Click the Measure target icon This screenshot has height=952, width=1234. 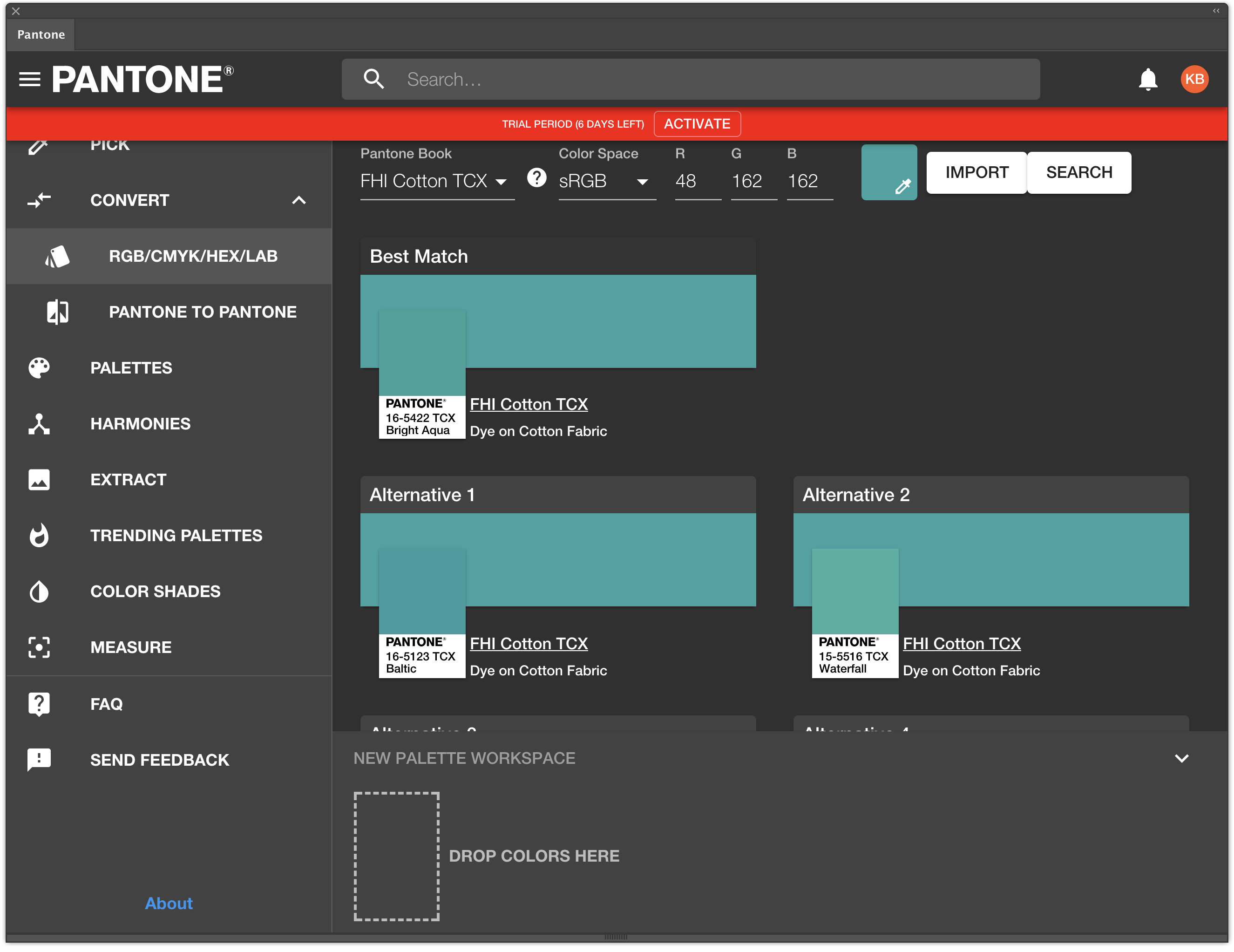coord(39,647)
